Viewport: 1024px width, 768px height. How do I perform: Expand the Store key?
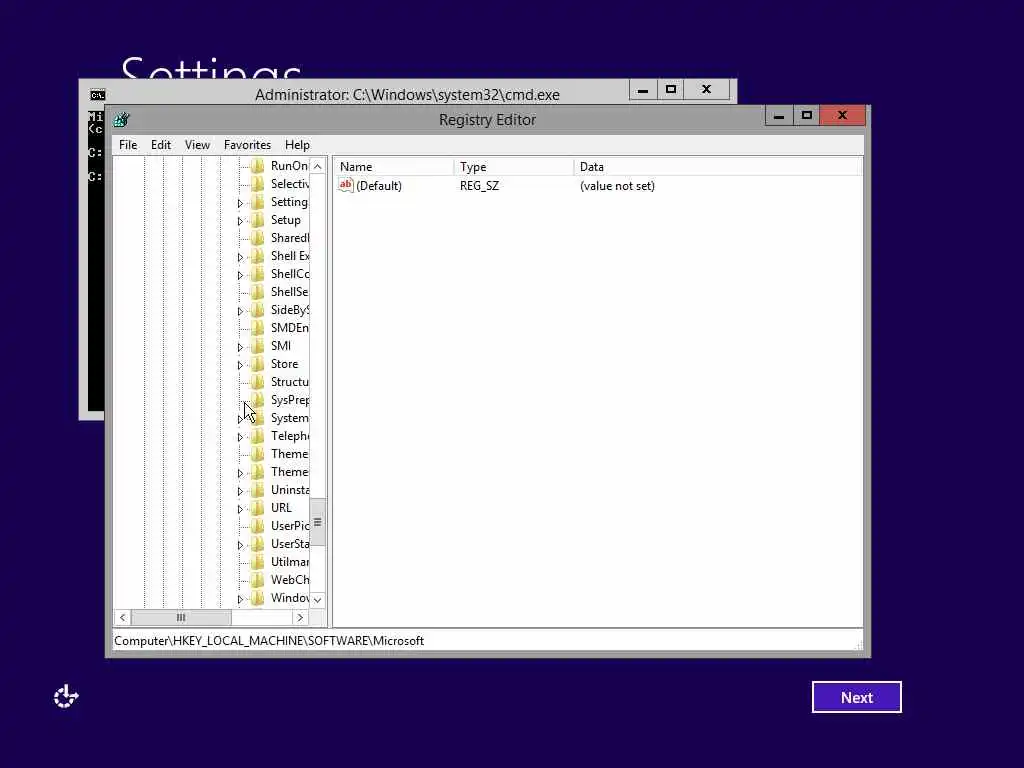coord(240,365)
